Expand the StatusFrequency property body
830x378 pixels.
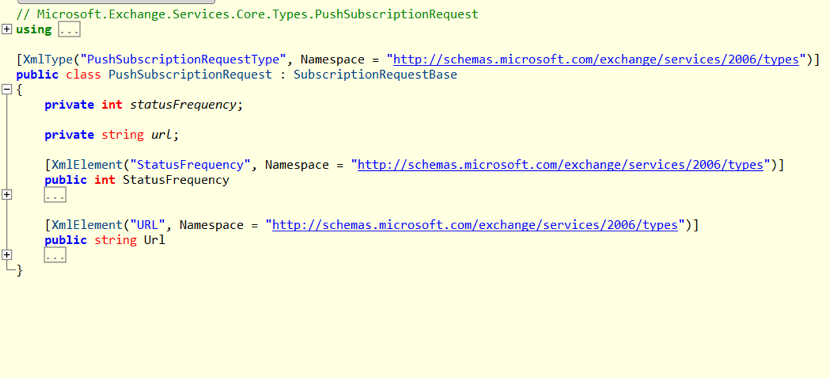[x=6, y=195]
